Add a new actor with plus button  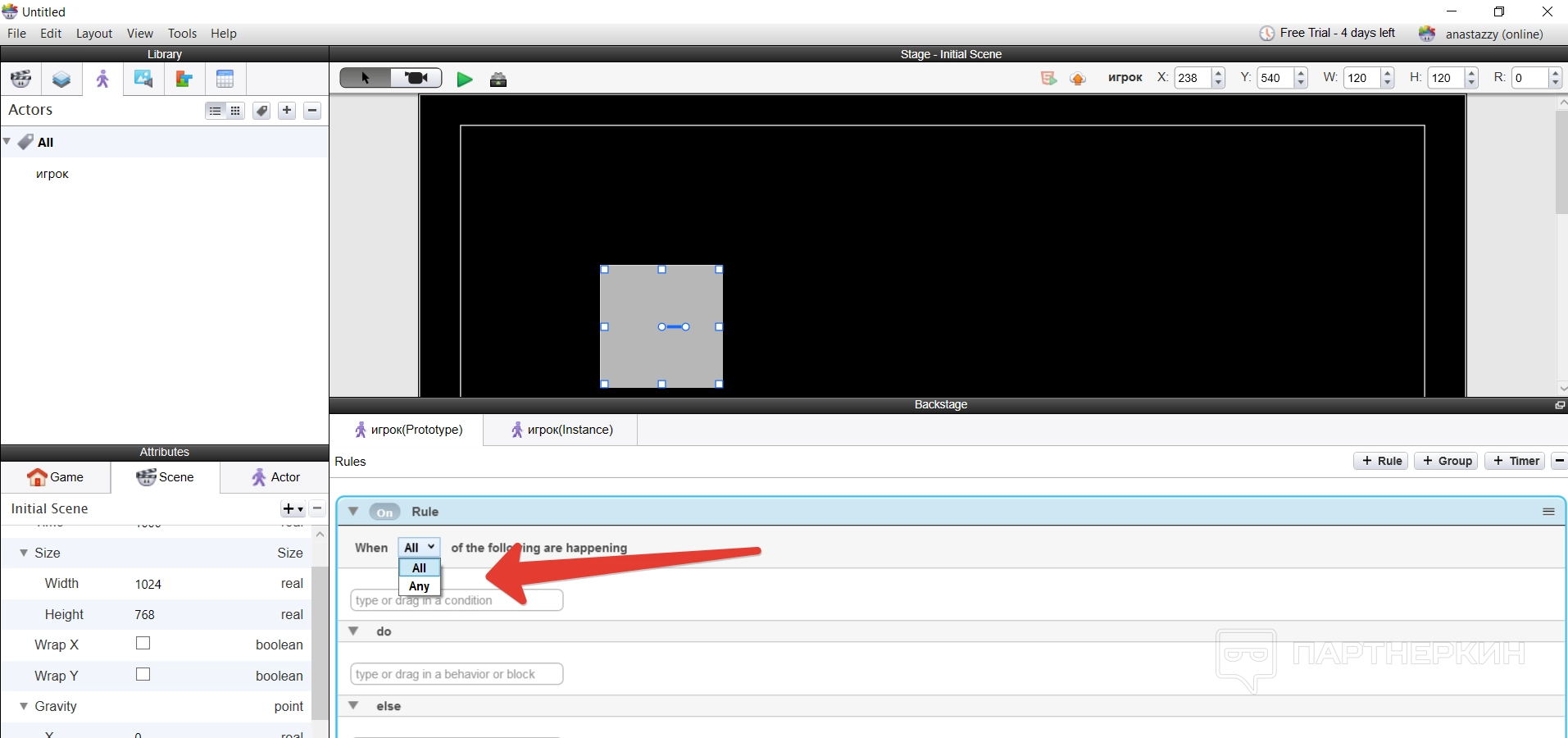(x=287, y=111)
